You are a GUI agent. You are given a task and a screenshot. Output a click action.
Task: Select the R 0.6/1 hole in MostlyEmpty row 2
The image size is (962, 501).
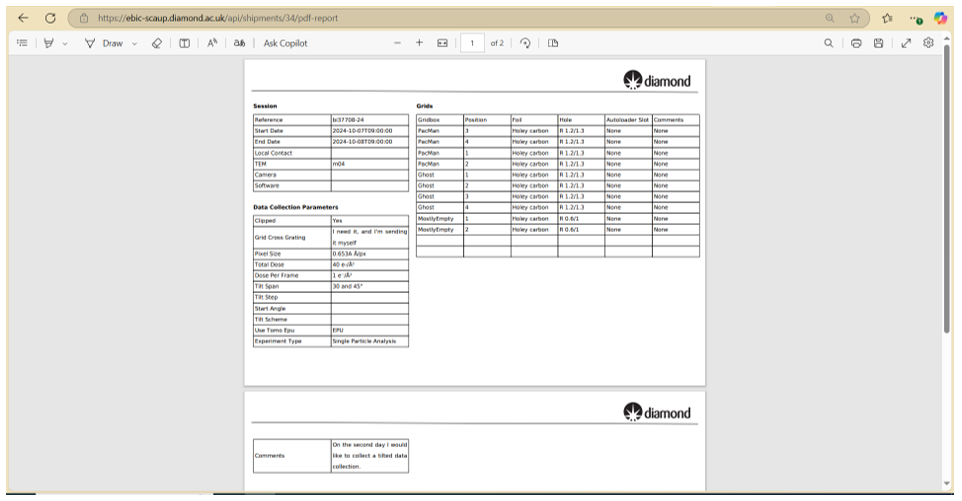569,229
